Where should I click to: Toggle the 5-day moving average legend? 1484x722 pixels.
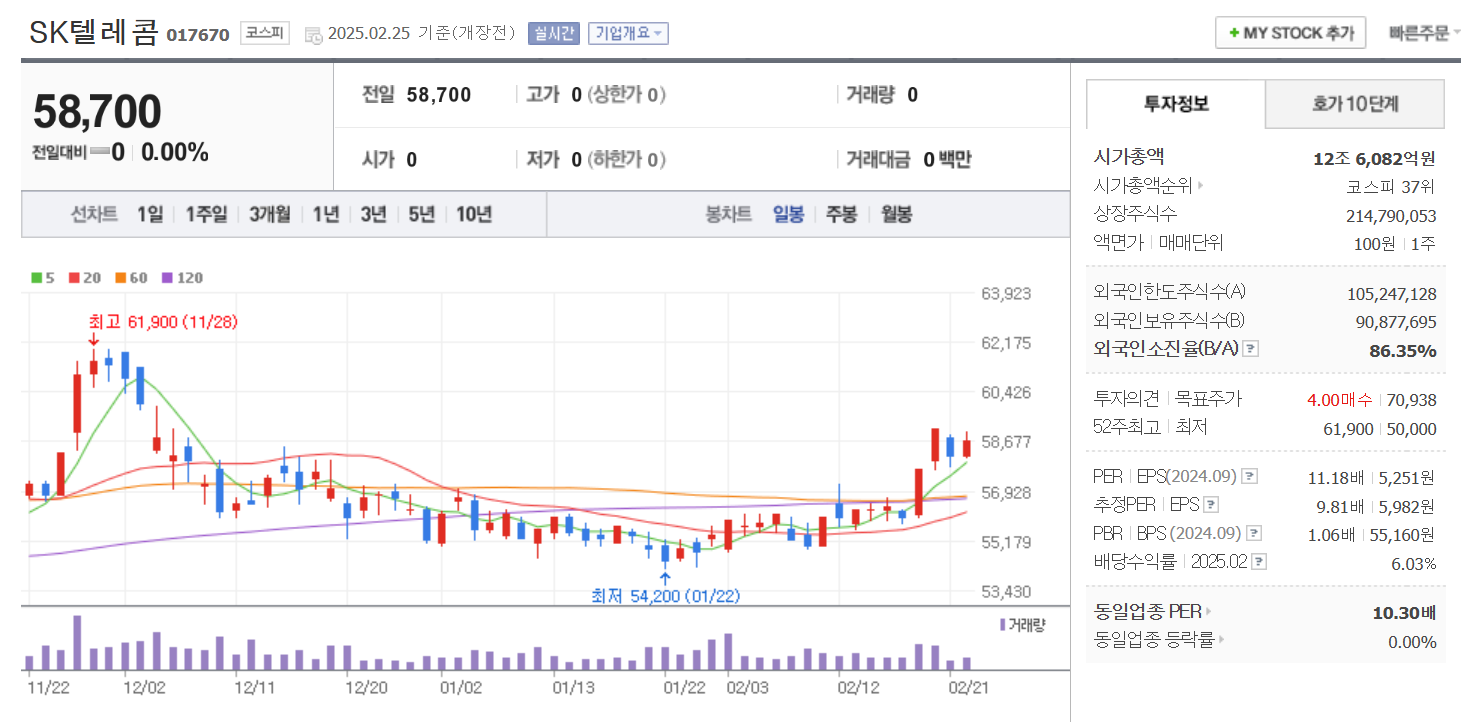coord(38,278)
